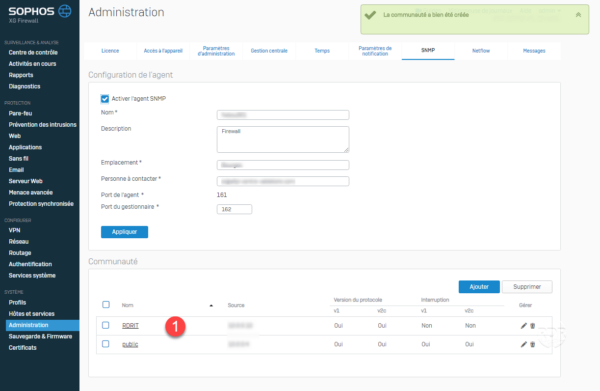Focus the Nom input field
The height and width of the screenshot is (391, 600).
pyautogui.click(x=283, y=115)
